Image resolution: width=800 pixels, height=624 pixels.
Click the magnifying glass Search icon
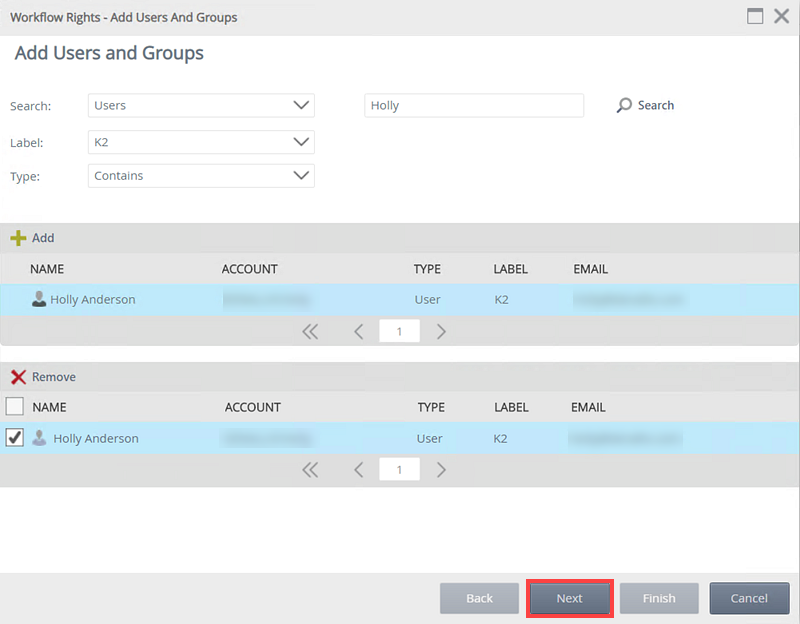coord(625,105)
